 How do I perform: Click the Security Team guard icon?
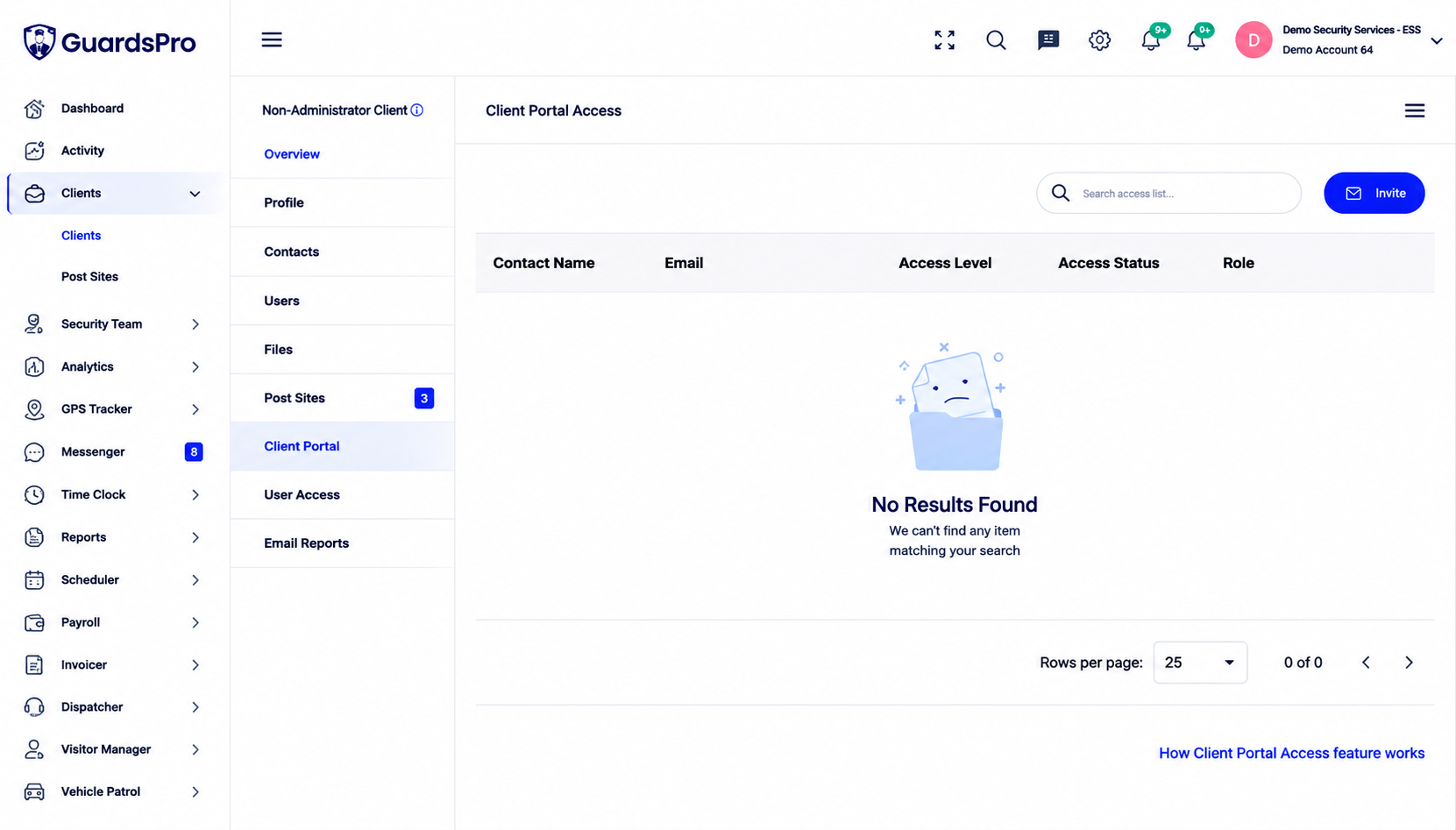tap(34, 324)
